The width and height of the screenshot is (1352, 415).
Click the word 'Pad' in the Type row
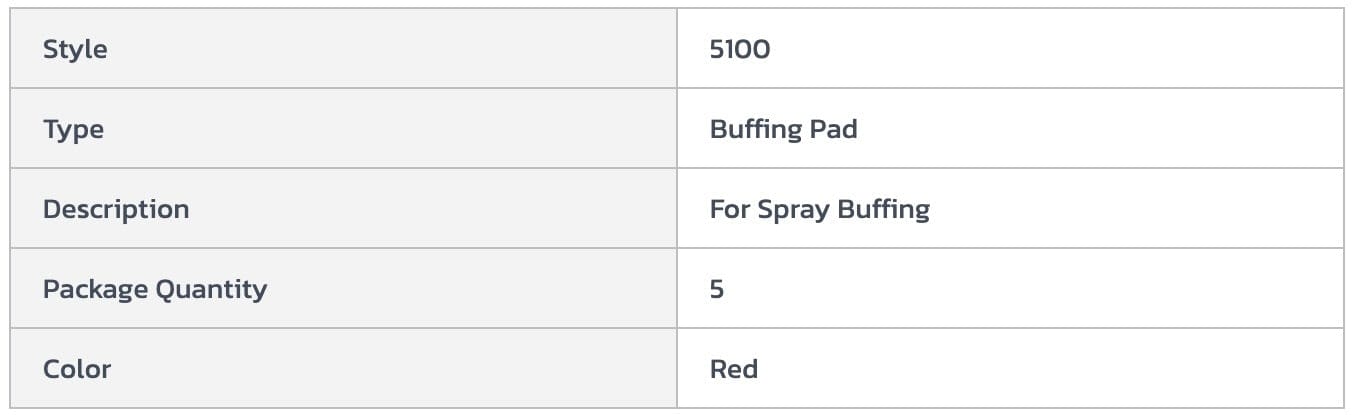point(835,129)
